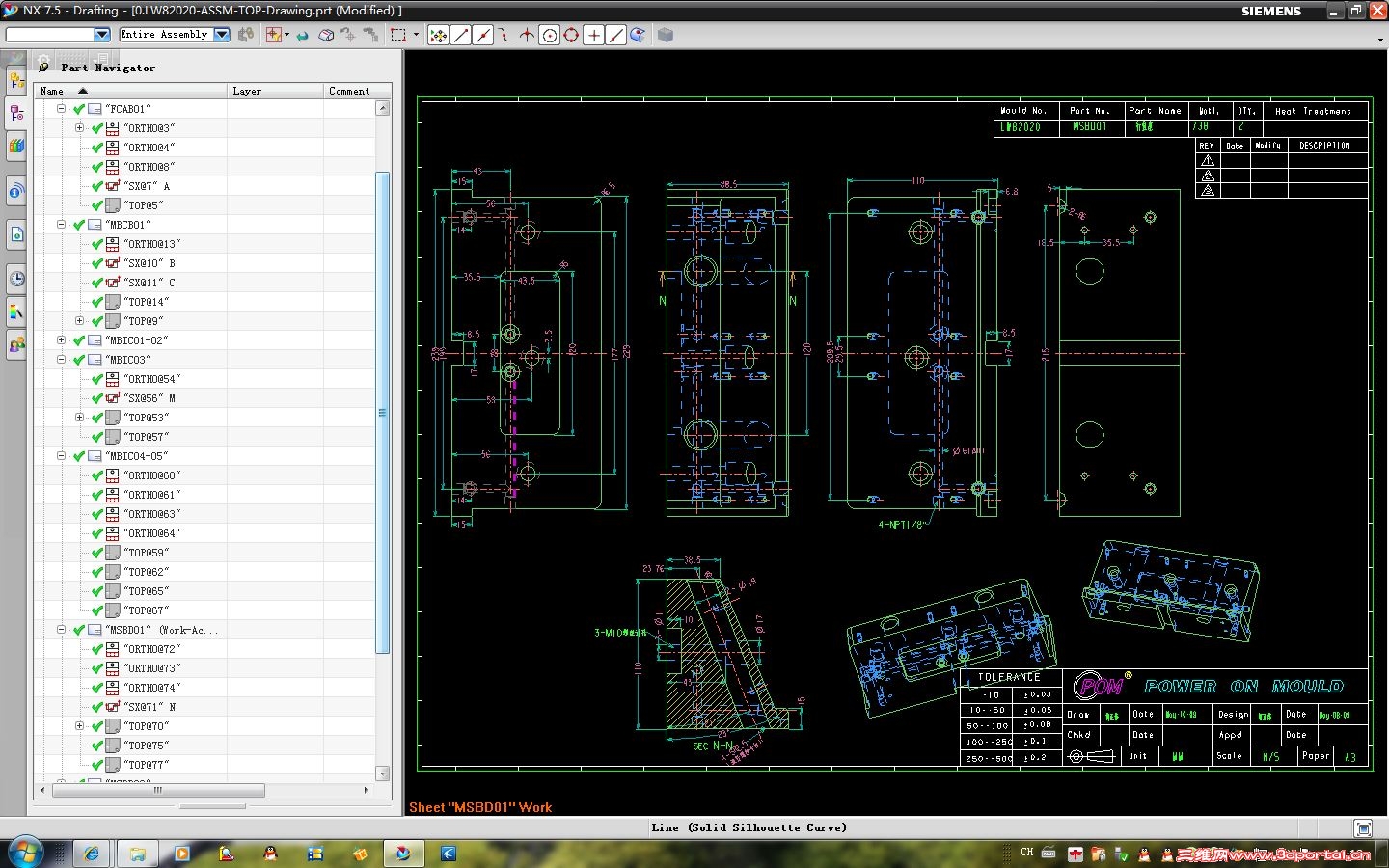Open the Part Navigator sidebar tab
The height and width of the screenshot is (868, 1389).
click(x=16, y=114)
